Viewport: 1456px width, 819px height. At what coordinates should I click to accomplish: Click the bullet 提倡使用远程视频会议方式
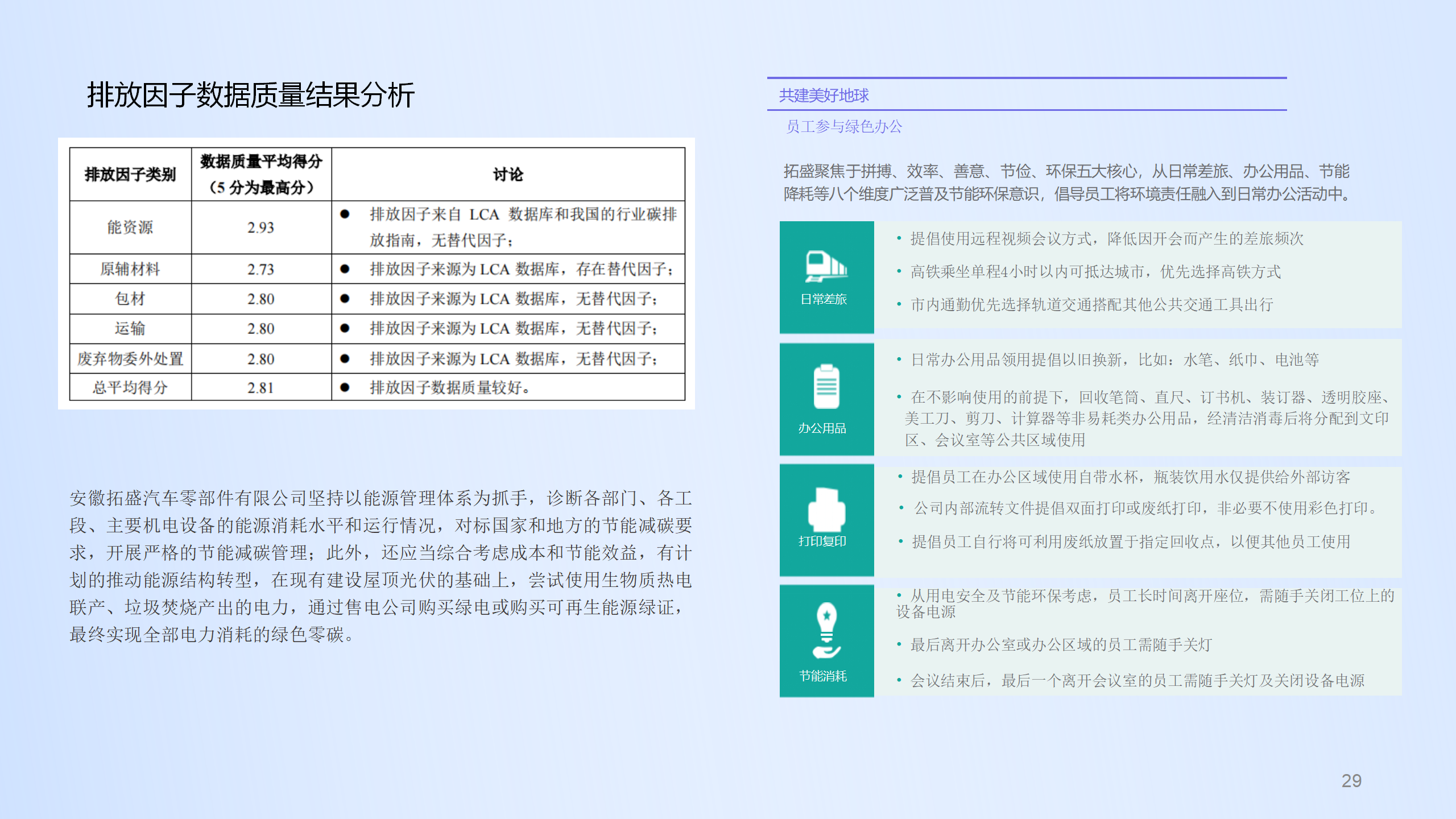(1106, 238)
